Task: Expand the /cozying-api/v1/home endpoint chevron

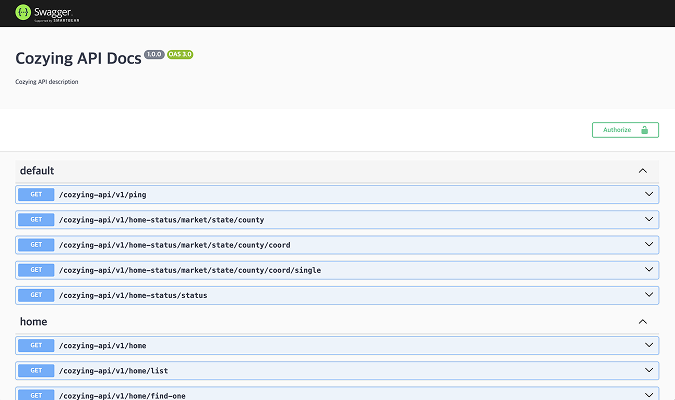Action: coord(648,345)
